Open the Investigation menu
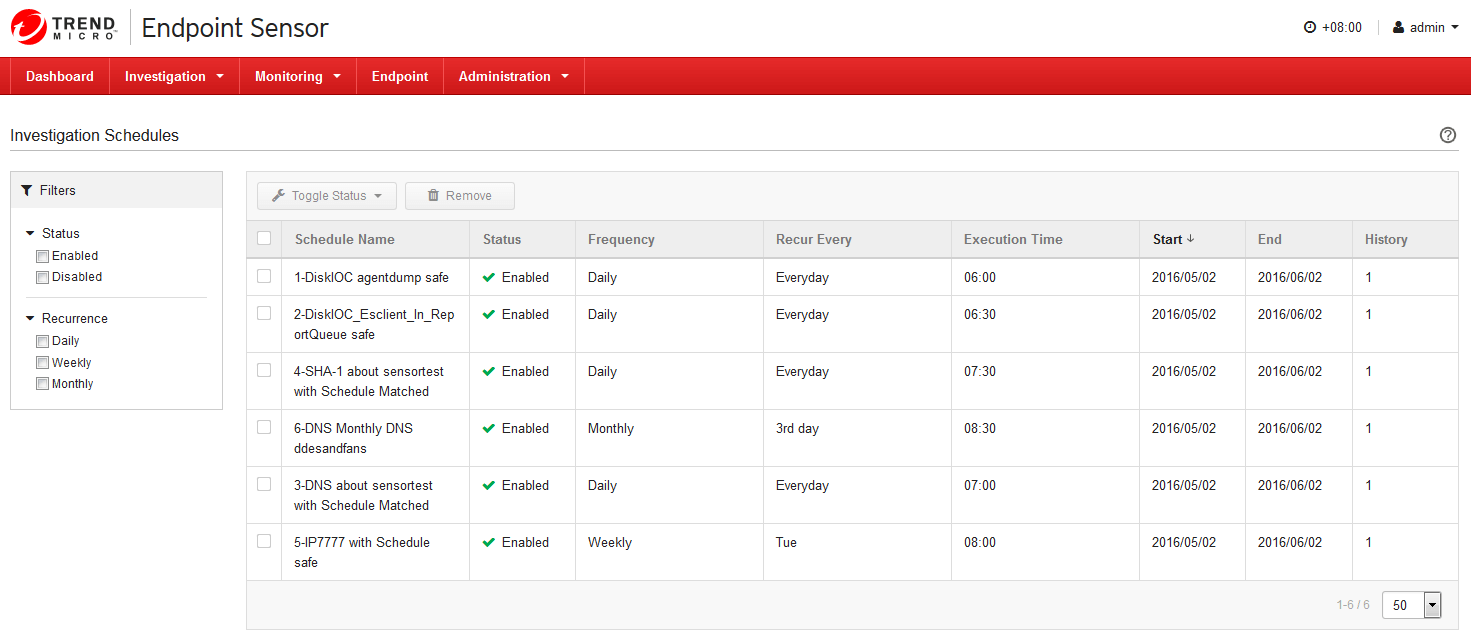The image size is (1471, 637). tap(174, 76)
